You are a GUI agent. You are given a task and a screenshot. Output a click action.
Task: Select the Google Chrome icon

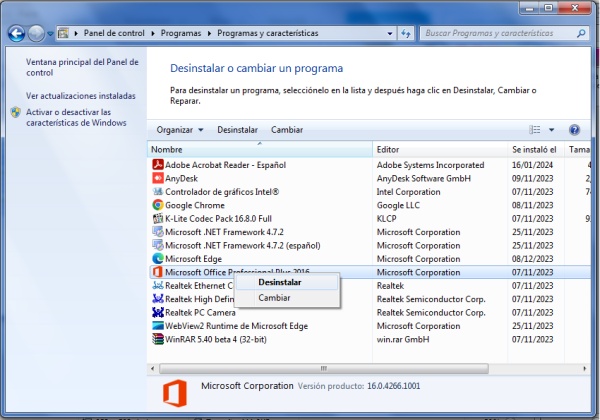click(158, 205)
